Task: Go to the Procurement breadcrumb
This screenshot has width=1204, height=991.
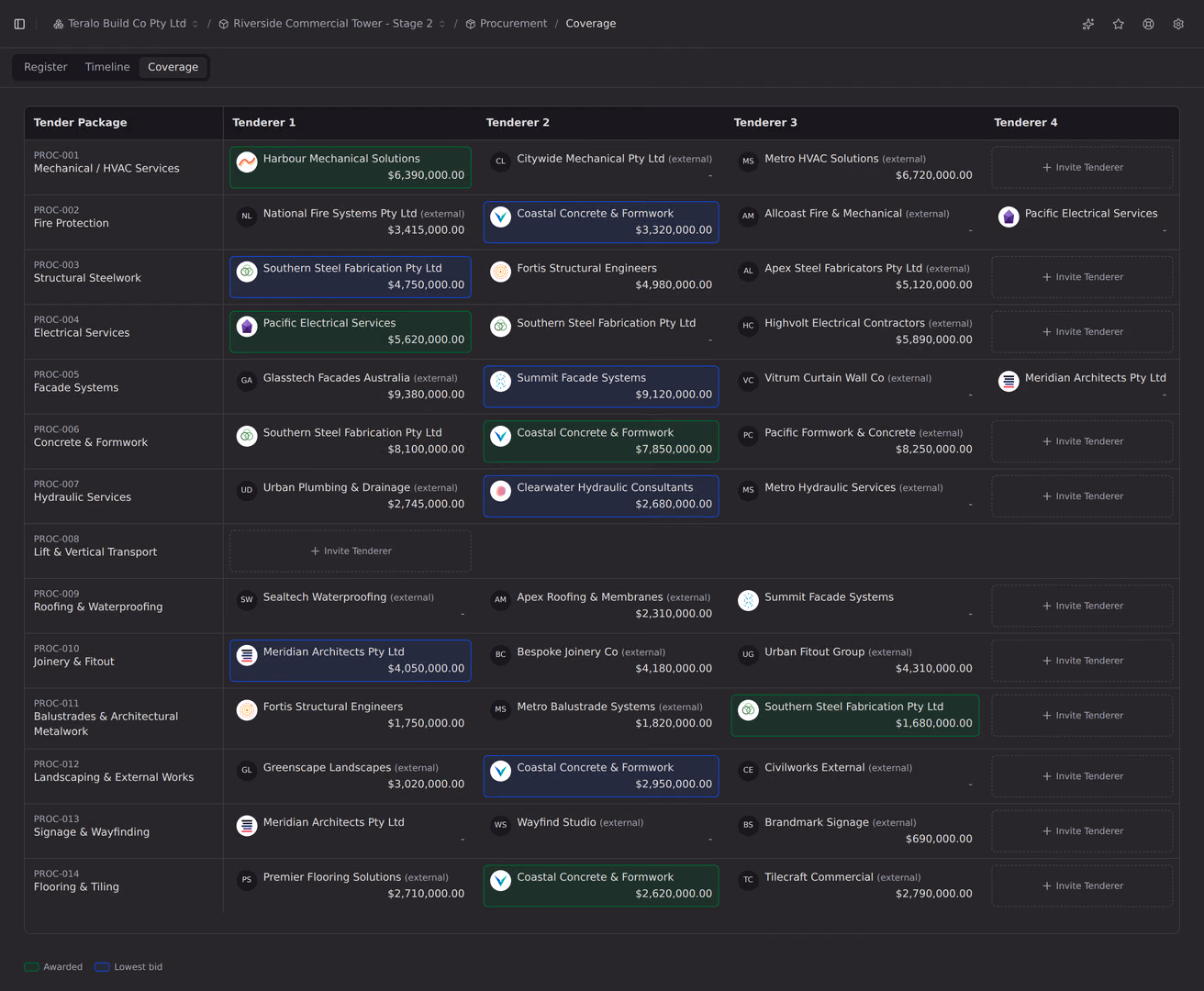Action: tap(507, 24)
